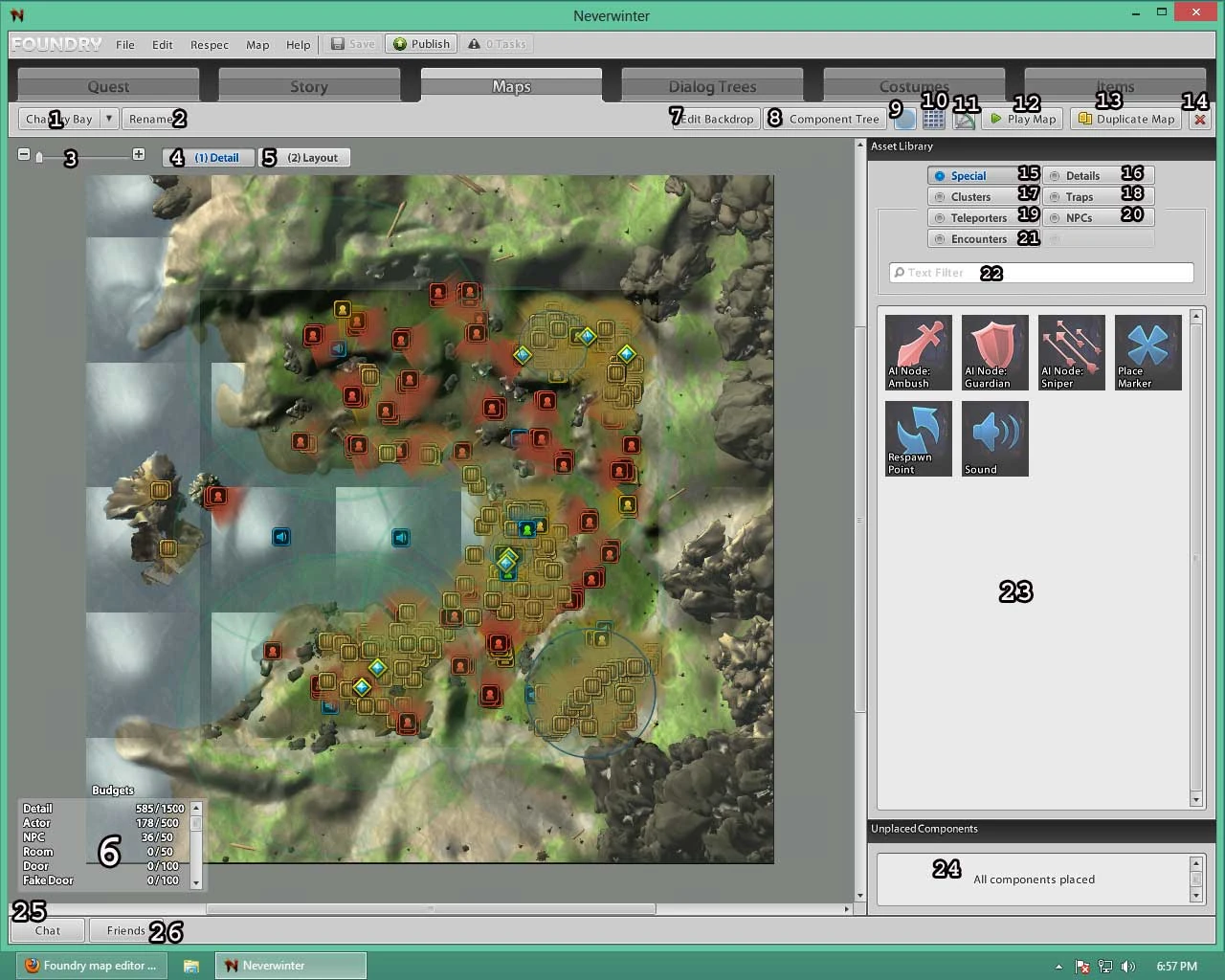Screen dimensions: 1225x980
Task: Switch to (2) Layout map mode
Action: pos(305,158)
